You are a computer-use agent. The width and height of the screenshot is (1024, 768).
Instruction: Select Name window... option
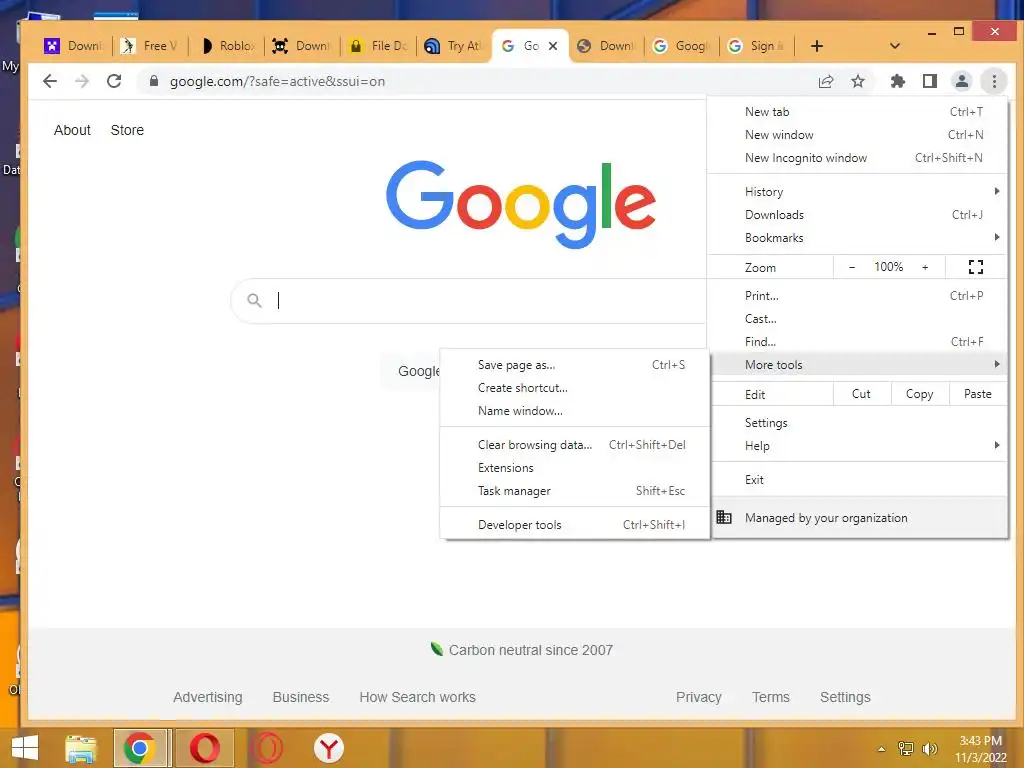pos(574,411)
